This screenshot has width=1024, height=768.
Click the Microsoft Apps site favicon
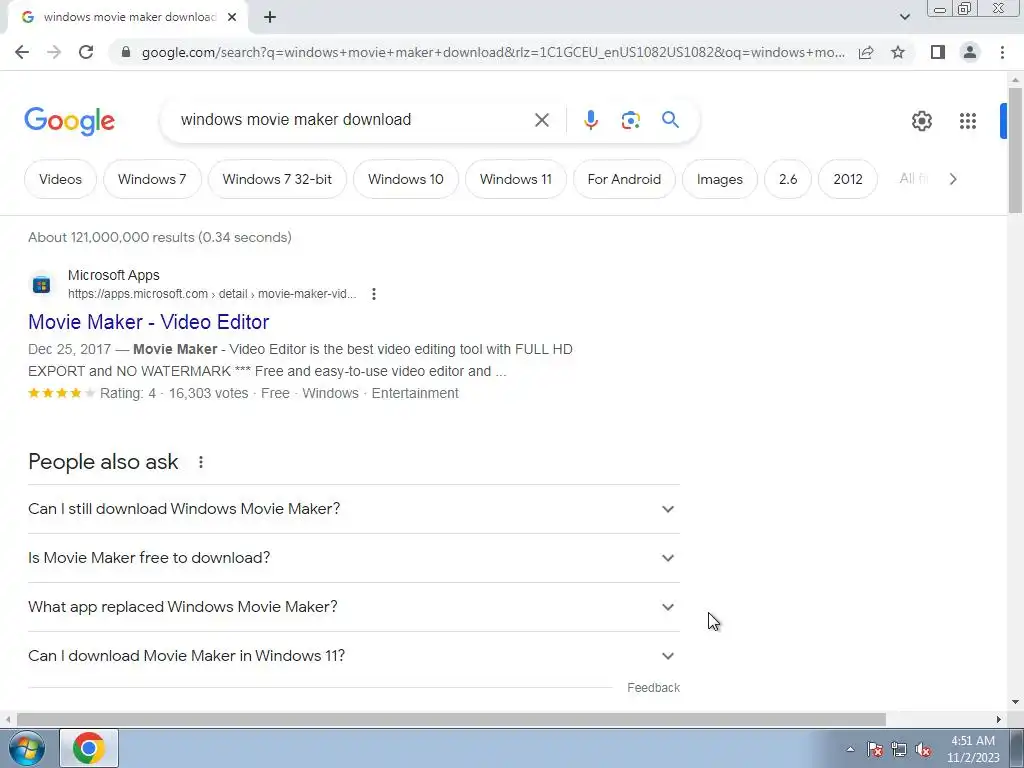(42, 285)
